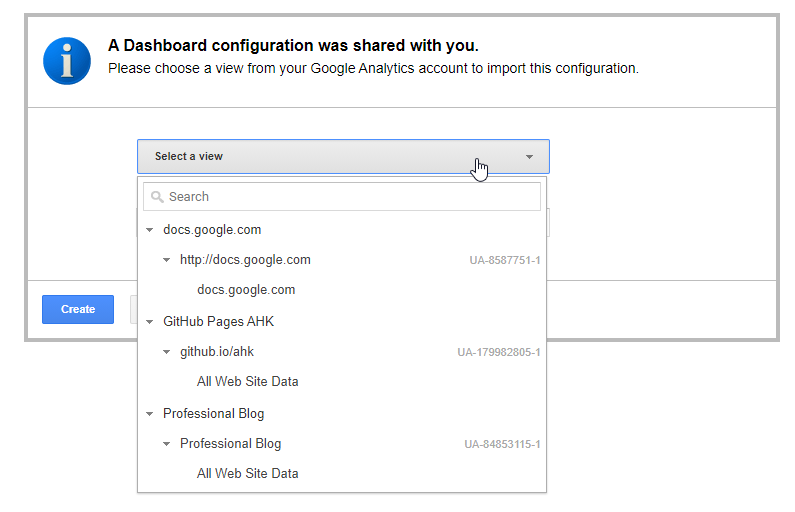This screenshot has height=512, width=795.
Task: Select the docs.google.com view
Action: coord(246,290)
